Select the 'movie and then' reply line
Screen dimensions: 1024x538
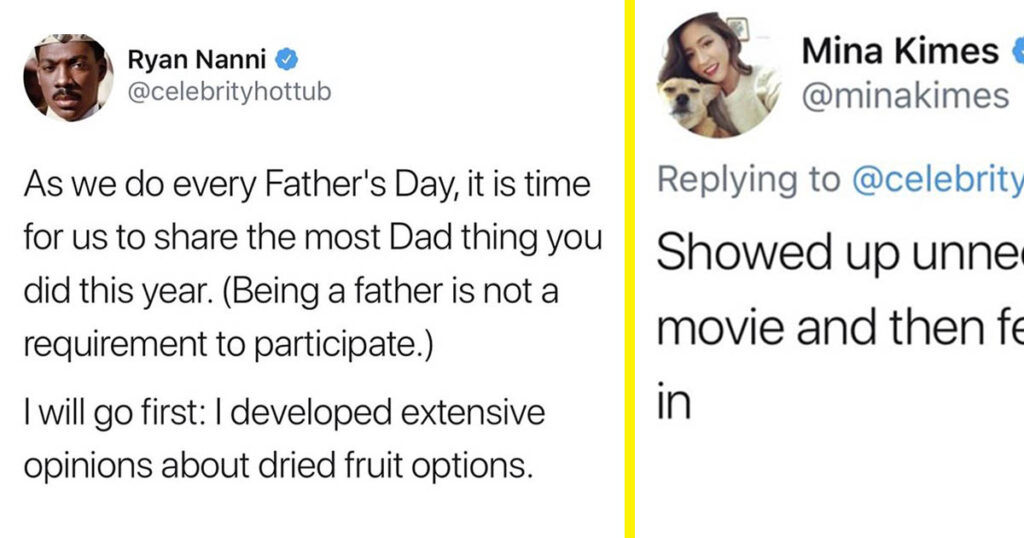coord(840,327)
